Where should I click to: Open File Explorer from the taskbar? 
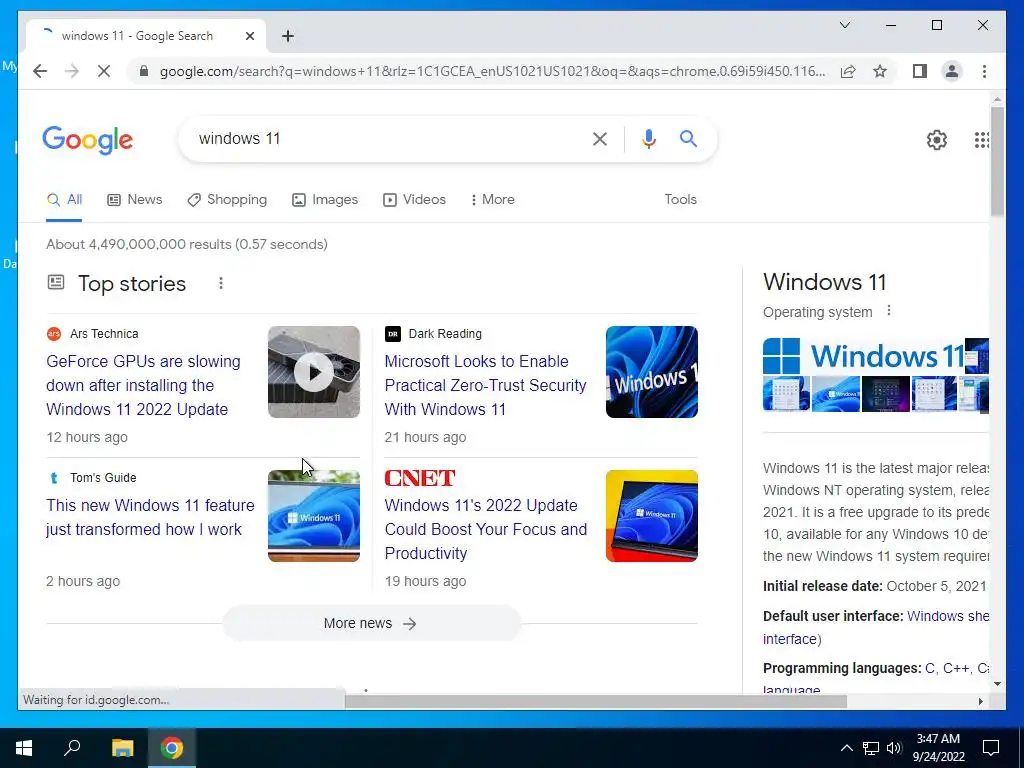point(122,748)
